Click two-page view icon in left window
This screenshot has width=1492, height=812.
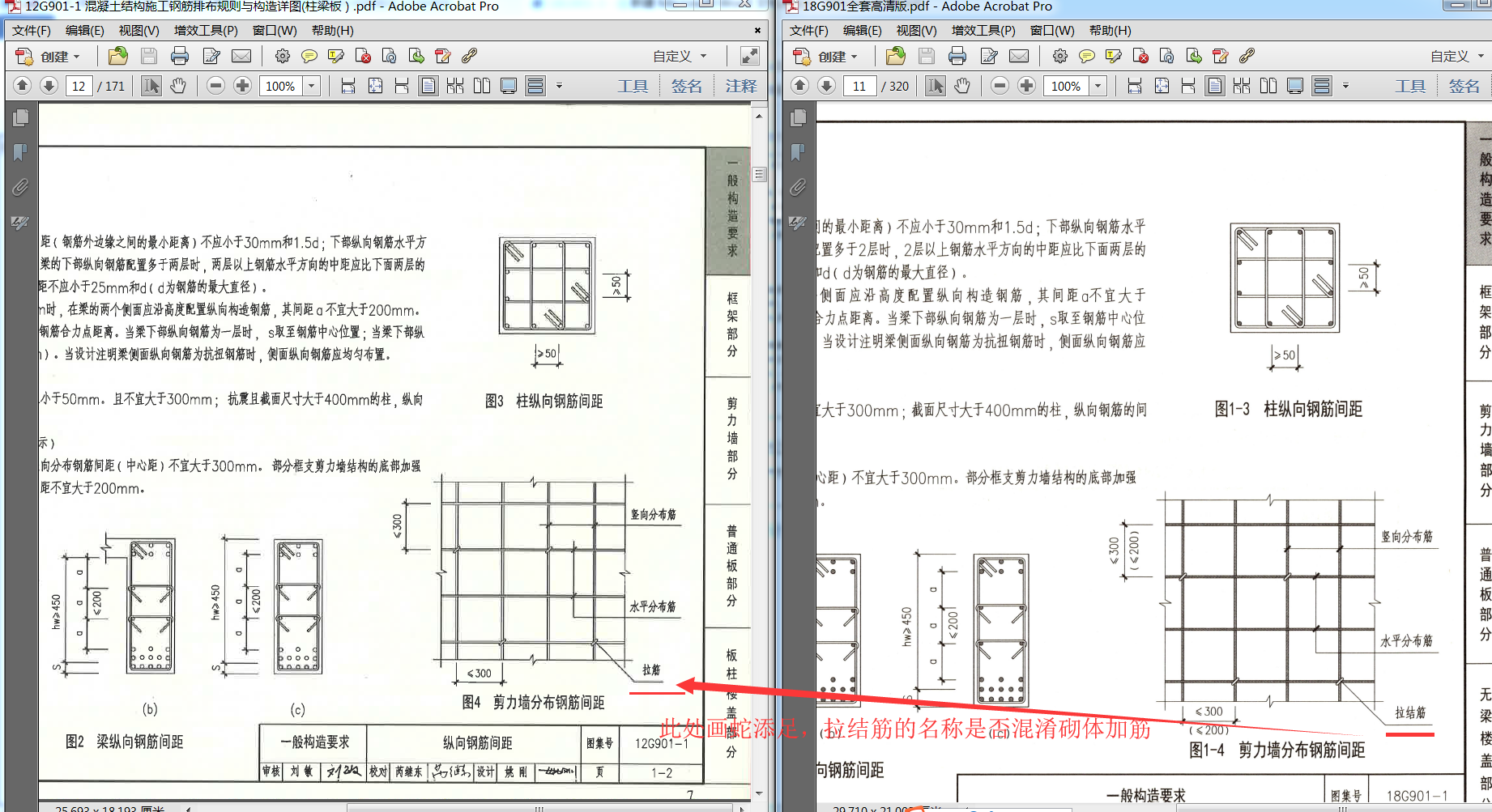tap(482, 85)
